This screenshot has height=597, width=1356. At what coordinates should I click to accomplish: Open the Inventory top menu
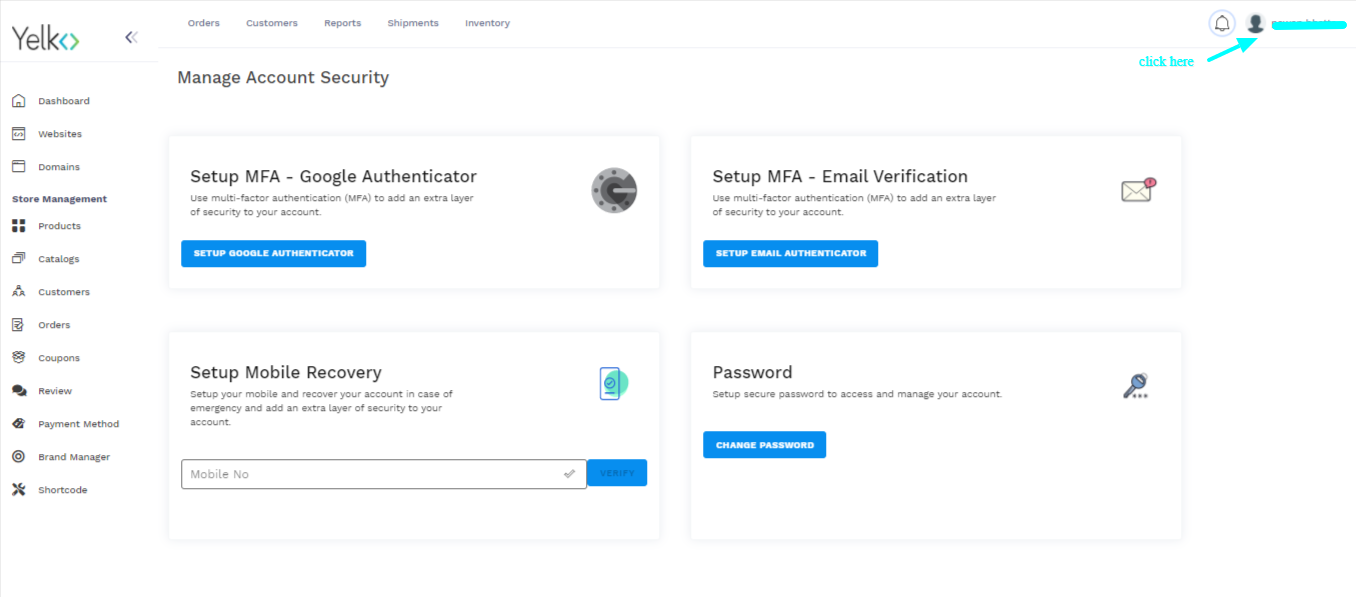(x=487, y=23)
